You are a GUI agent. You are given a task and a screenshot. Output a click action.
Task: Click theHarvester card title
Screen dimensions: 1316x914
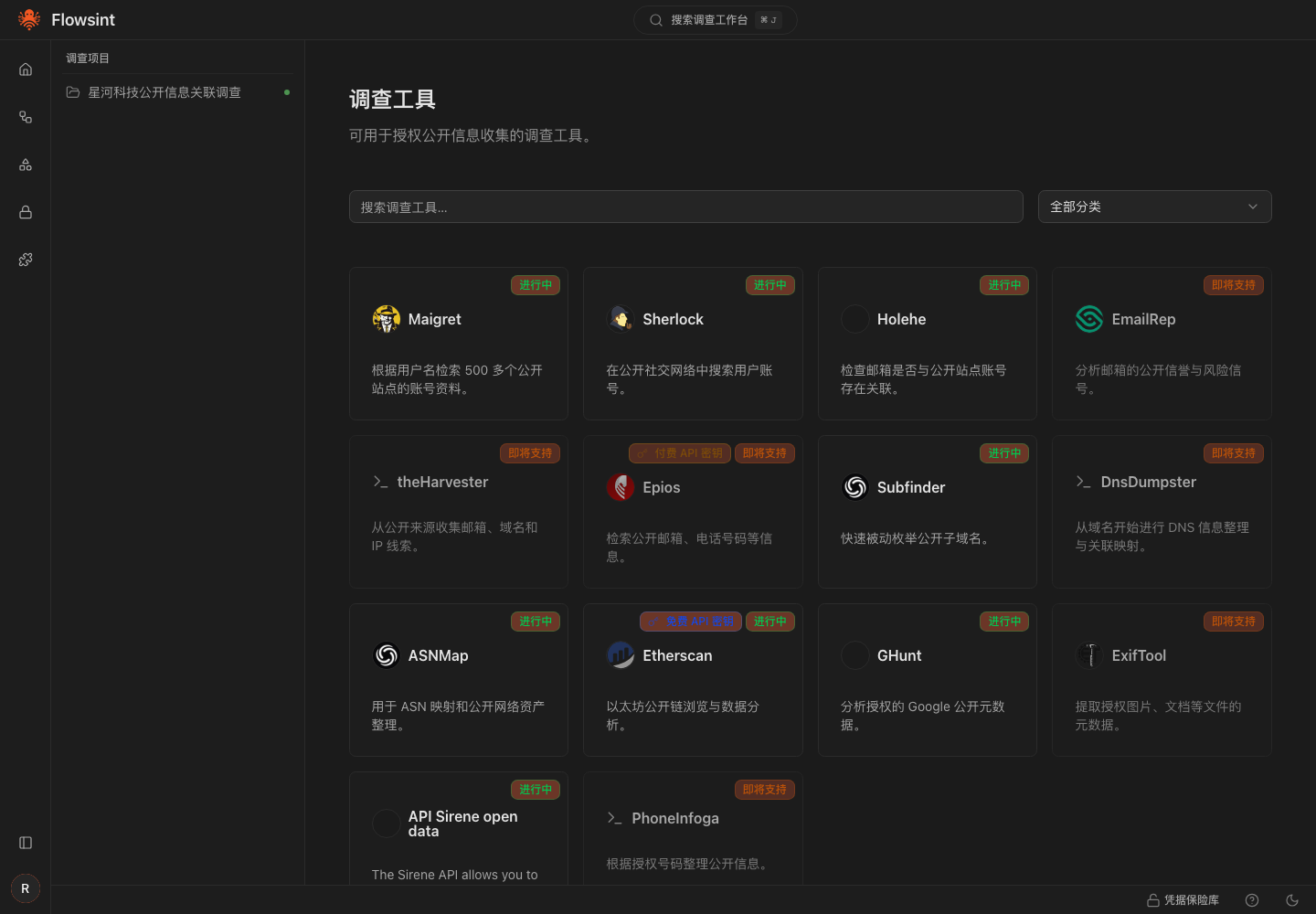pyautogui.click(x=442, y=482)
